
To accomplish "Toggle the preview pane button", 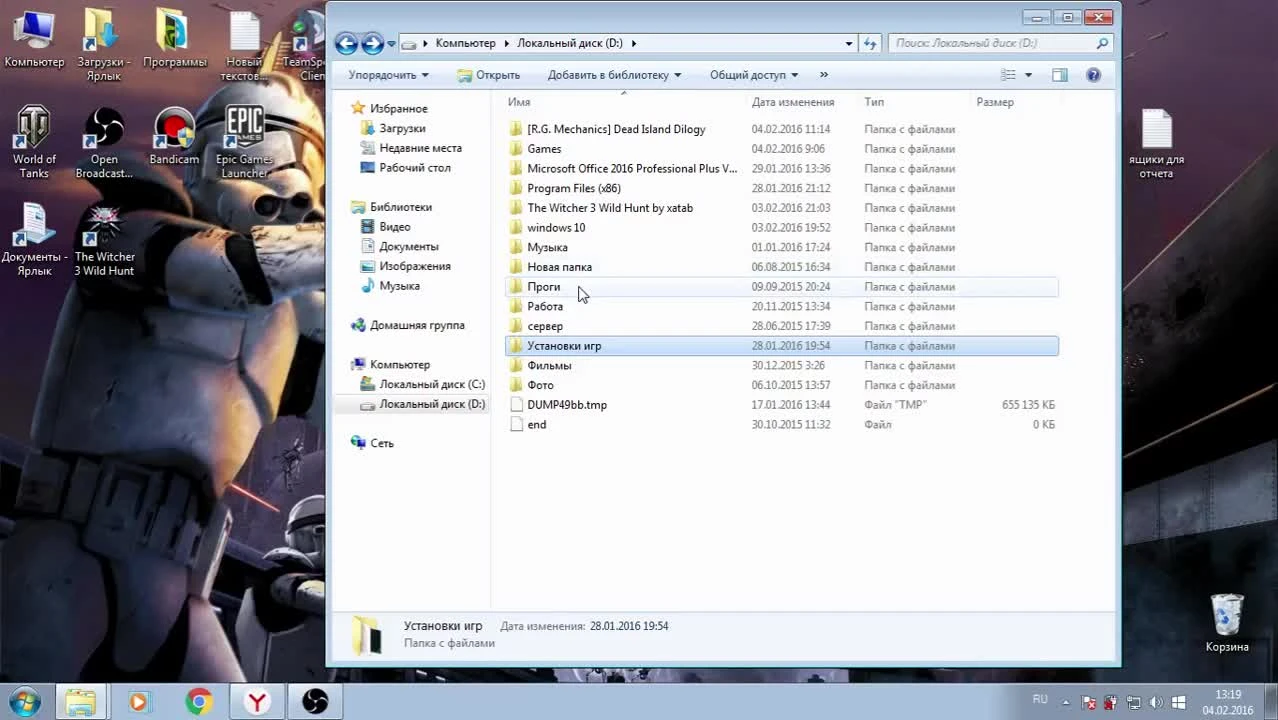I will (x=1059, y=75).
